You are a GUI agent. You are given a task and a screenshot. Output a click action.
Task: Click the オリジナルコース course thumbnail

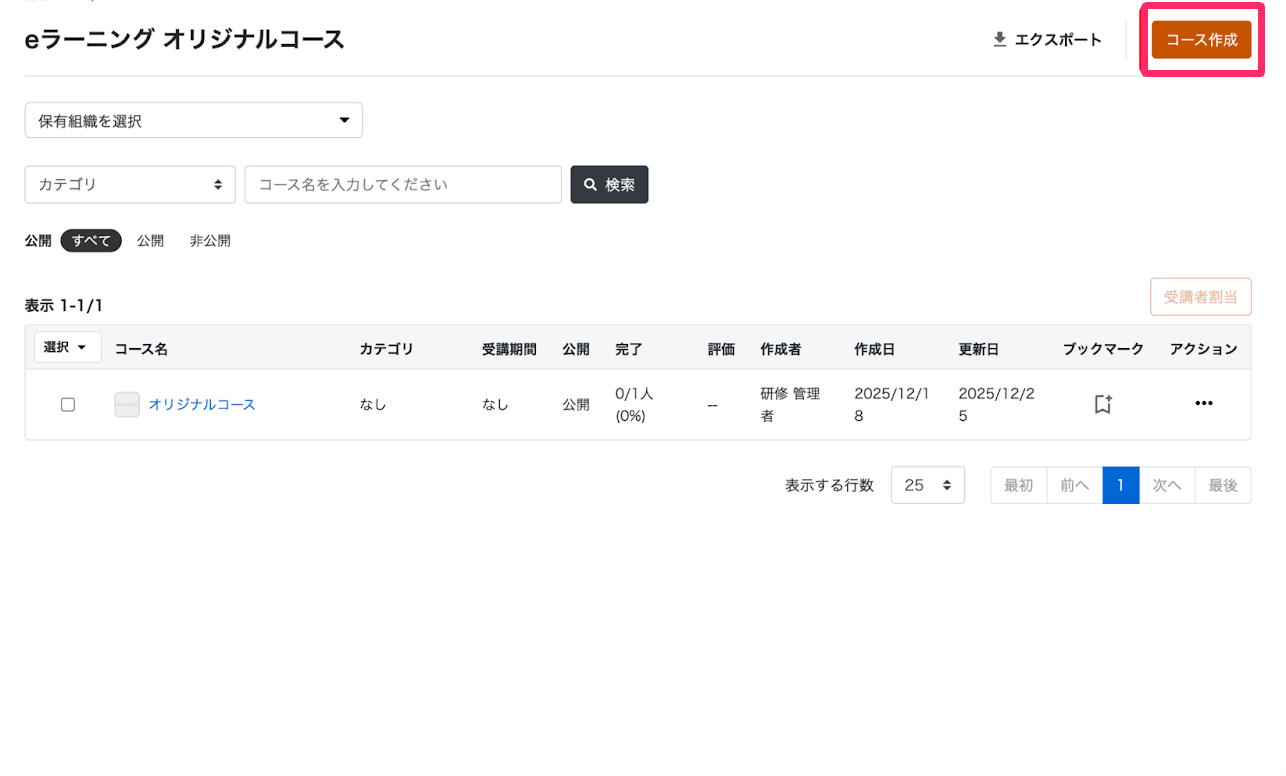pyautogui.click(x=127, y=404)
